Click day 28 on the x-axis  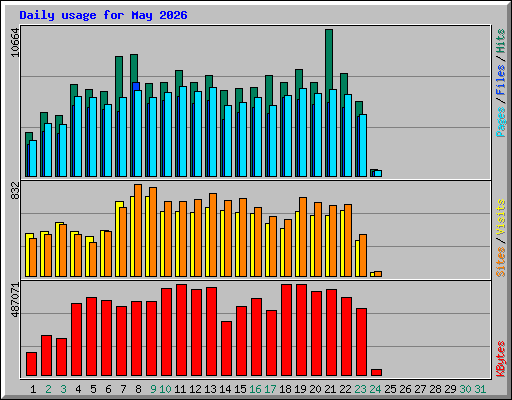[x=435, y=389]
